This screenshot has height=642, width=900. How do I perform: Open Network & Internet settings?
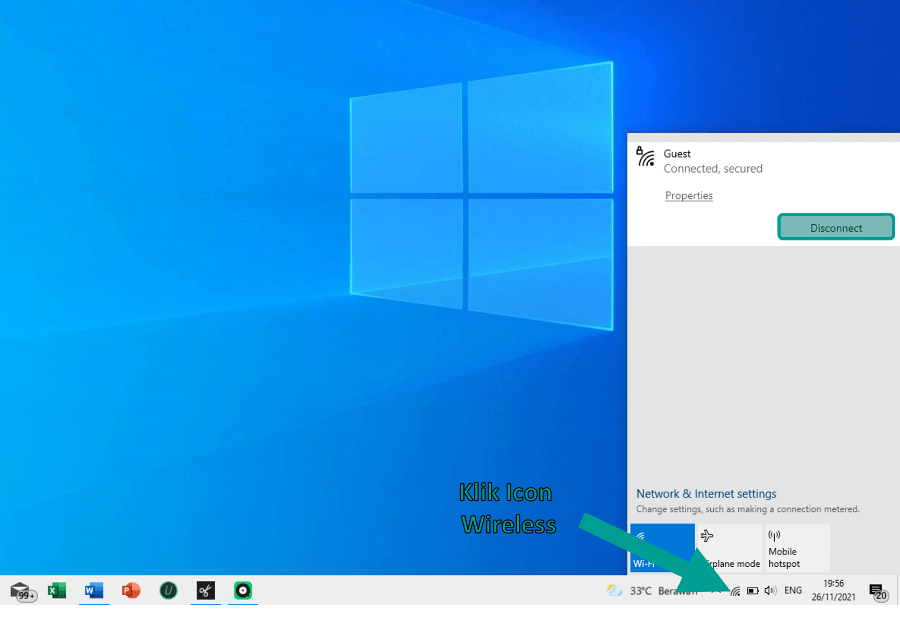[706, 493]
